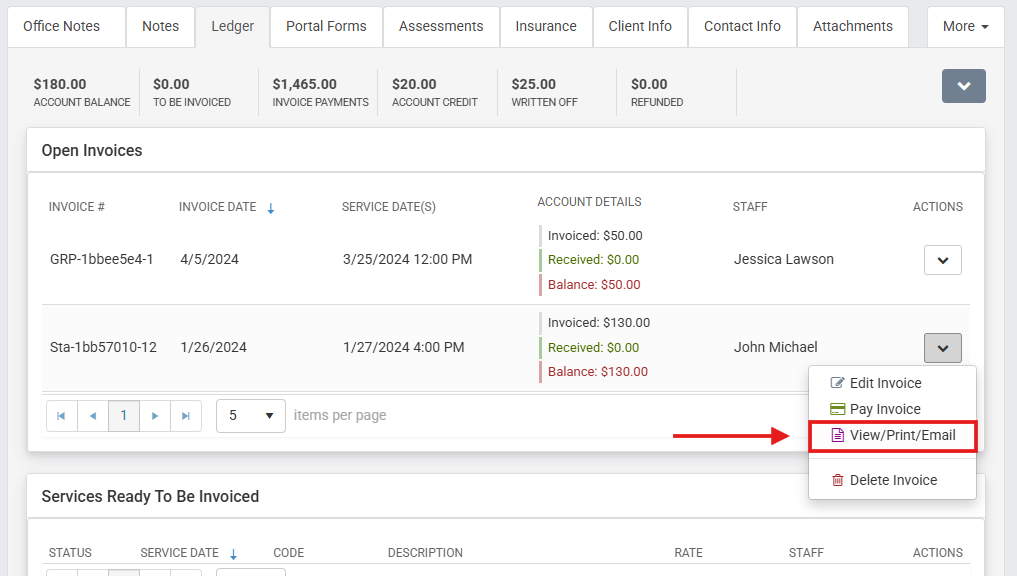Click the Edit Invoice pencil icon

837,383
